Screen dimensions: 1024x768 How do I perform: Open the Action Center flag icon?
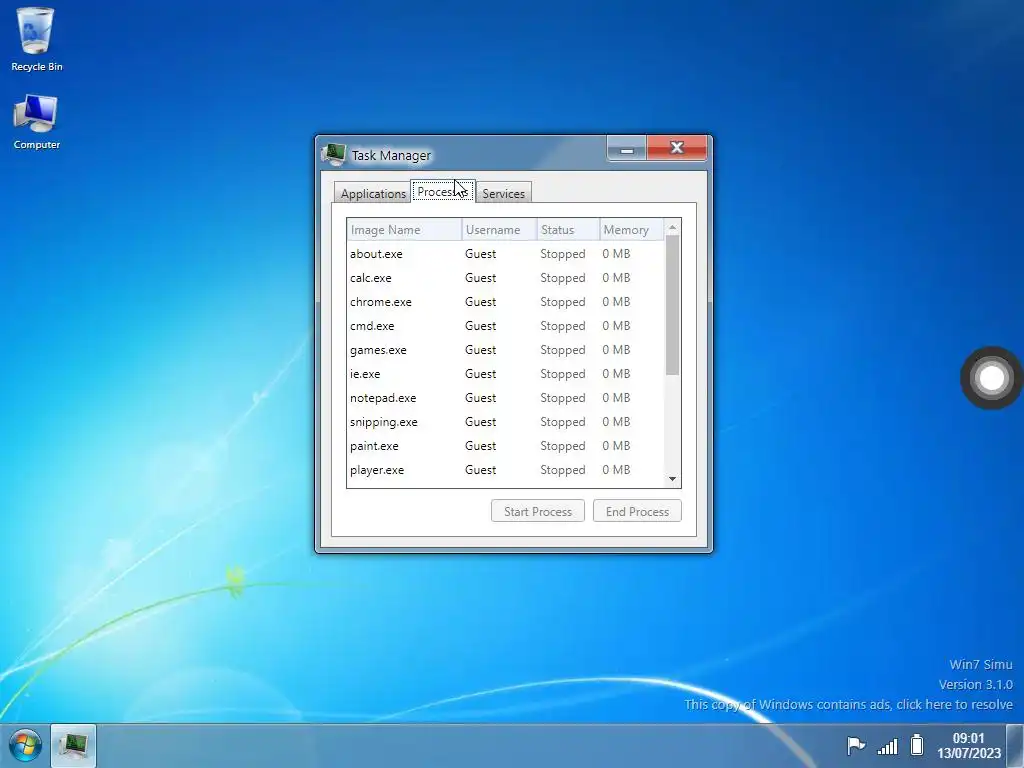856,745
